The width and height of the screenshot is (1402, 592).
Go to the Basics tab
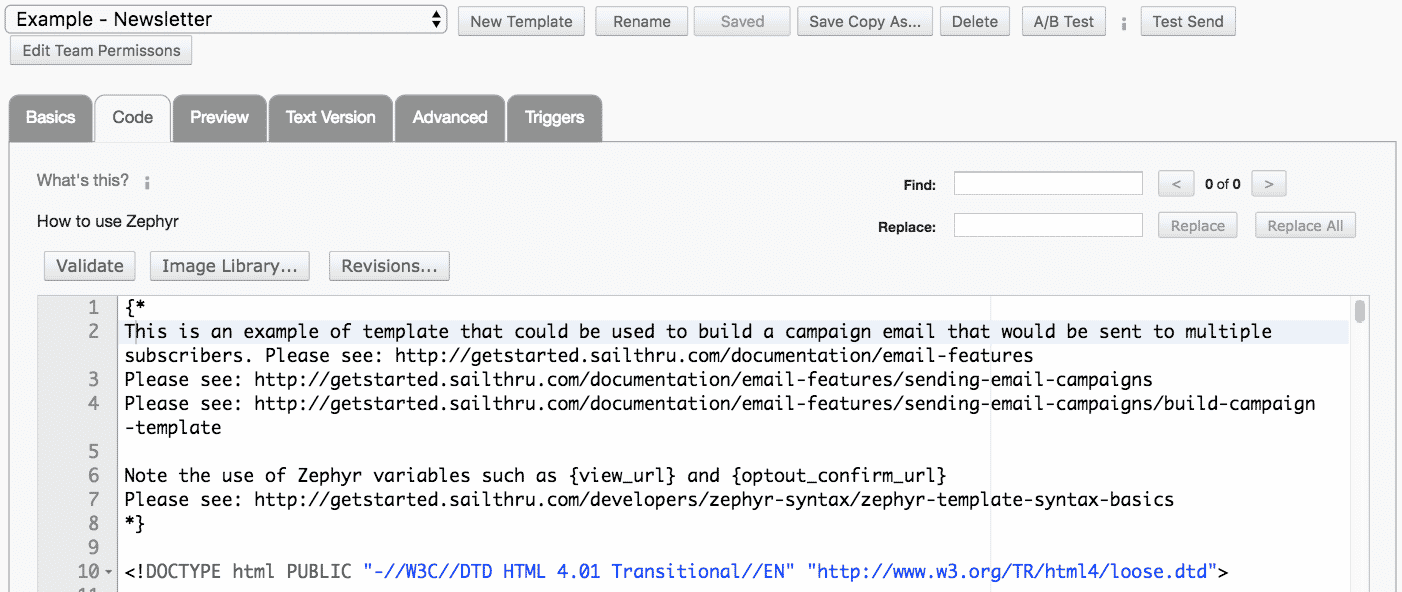50,118
